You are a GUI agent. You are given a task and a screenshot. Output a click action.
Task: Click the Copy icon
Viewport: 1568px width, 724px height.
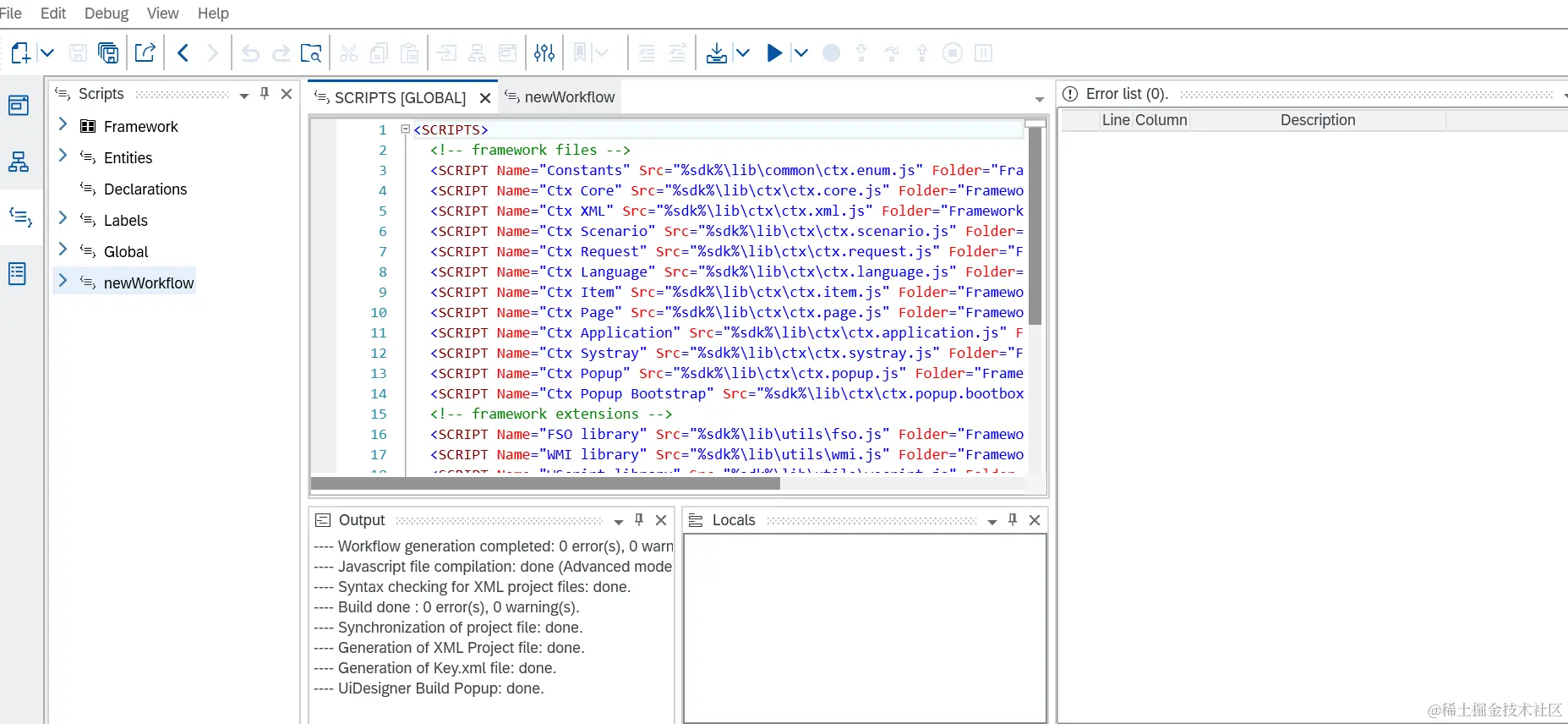click(379, 52)
